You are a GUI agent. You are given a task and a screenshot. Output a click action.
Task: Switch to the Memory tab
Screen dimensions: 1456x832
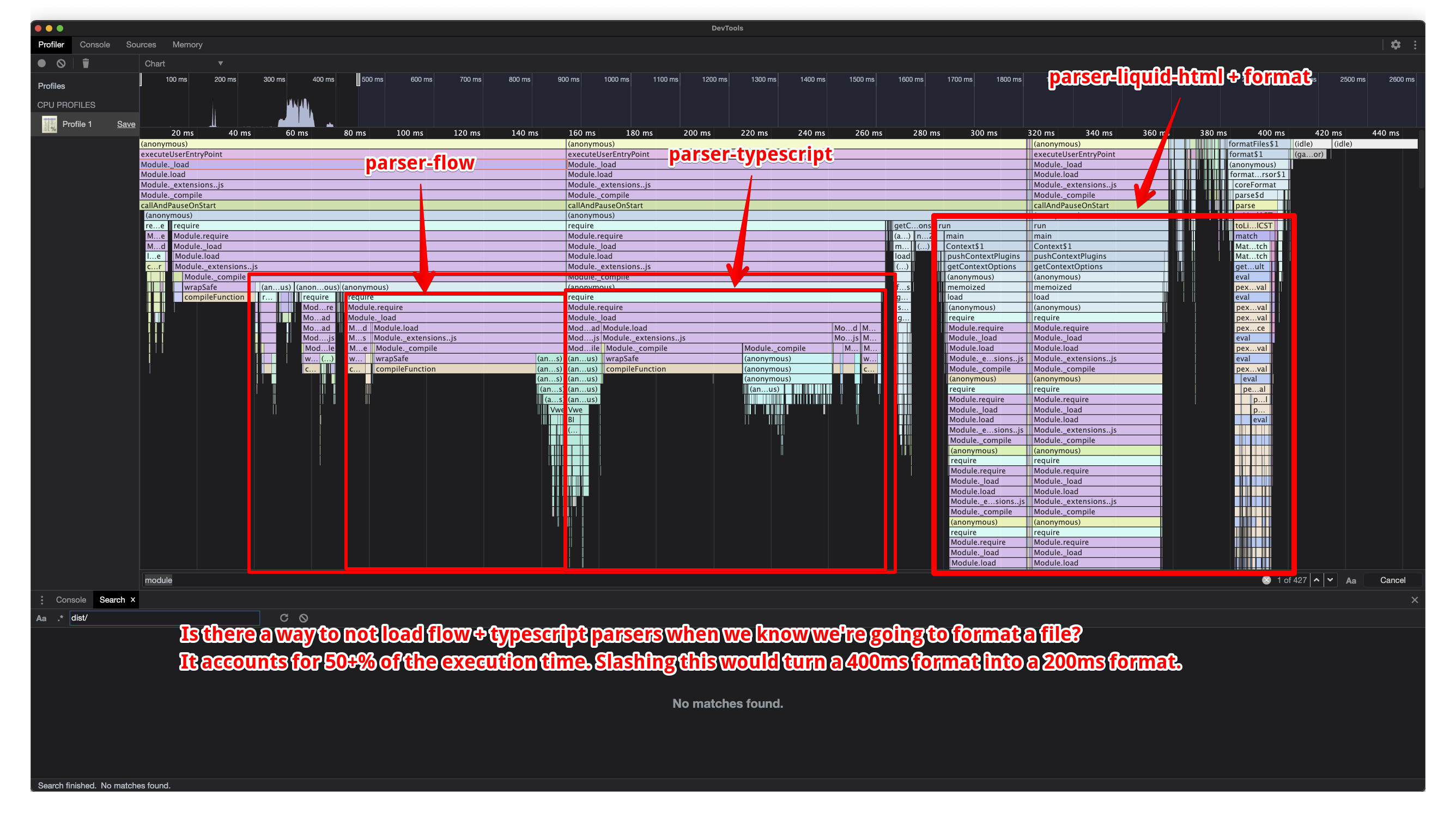pos(187,45)
